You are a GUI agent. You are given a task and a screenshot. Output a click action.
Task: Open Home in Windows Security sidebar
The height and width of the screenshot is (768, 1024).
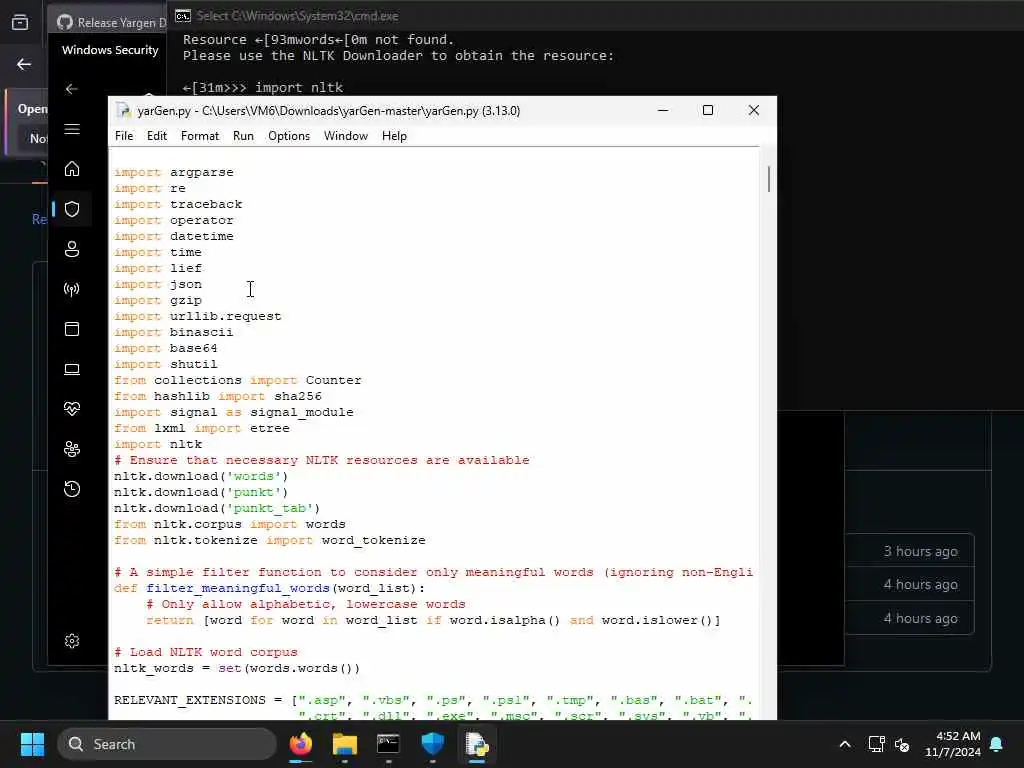(72, 169)
